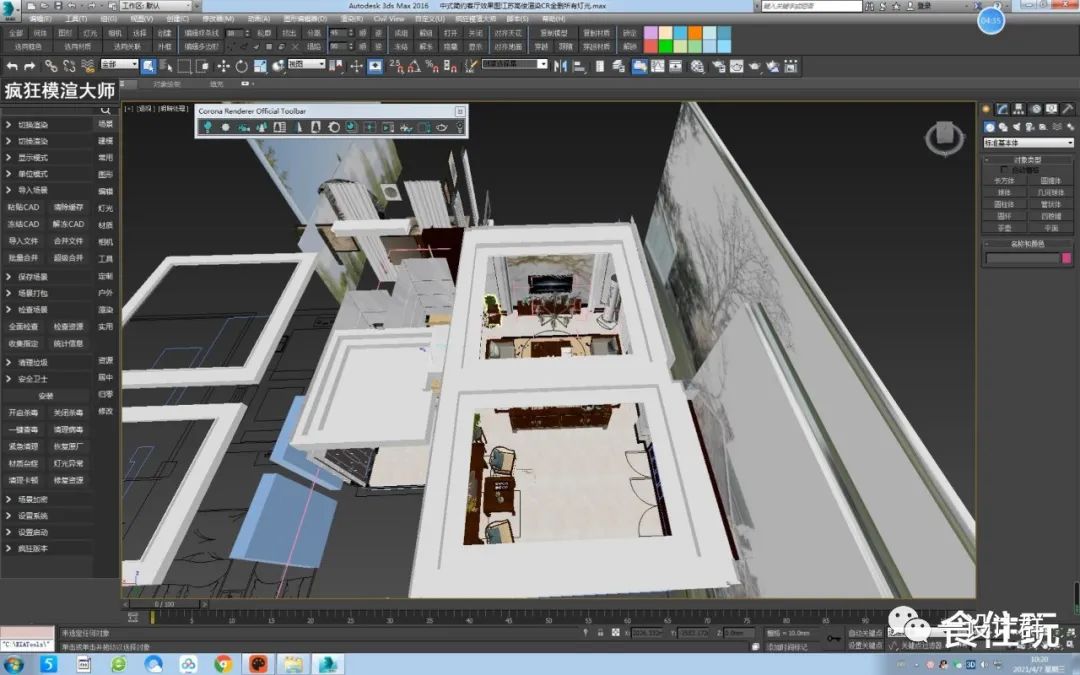
Task: Toggle the selection lock icon in status bar
Action: (x=600, y=632)
